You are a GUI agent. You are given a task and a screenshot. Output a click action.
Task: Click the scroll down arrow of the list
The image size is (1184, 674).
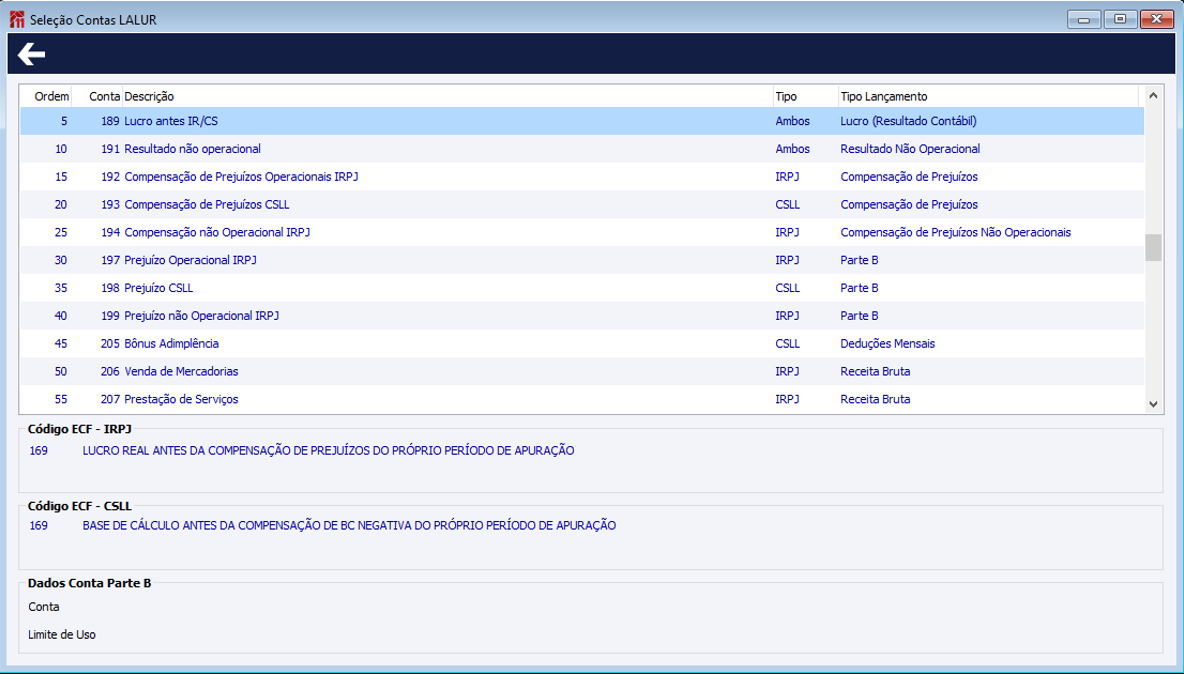coord(1152,405)
